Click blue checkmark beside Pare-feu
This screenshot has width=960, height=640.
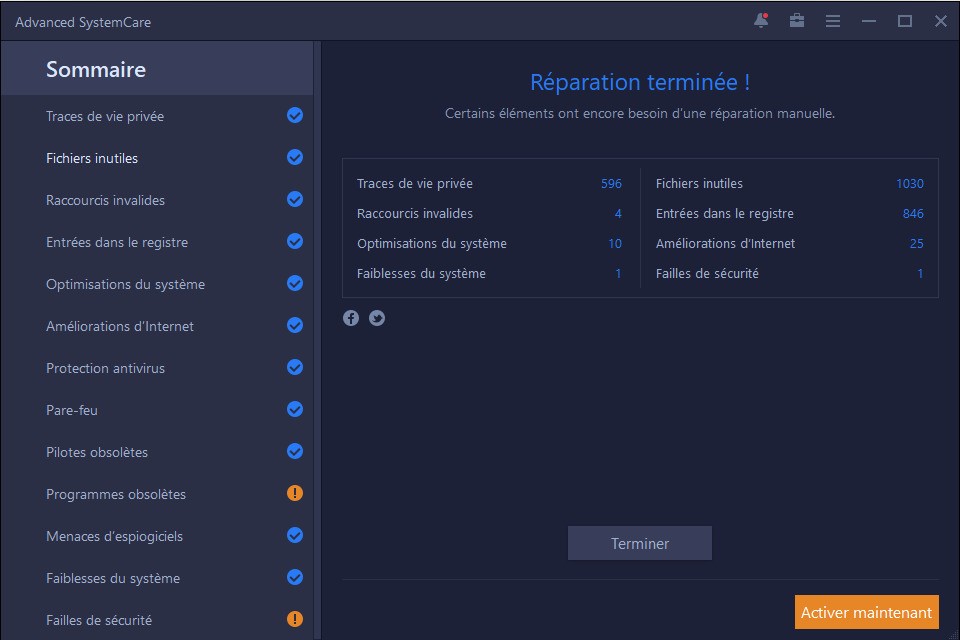tap(294, 409)
